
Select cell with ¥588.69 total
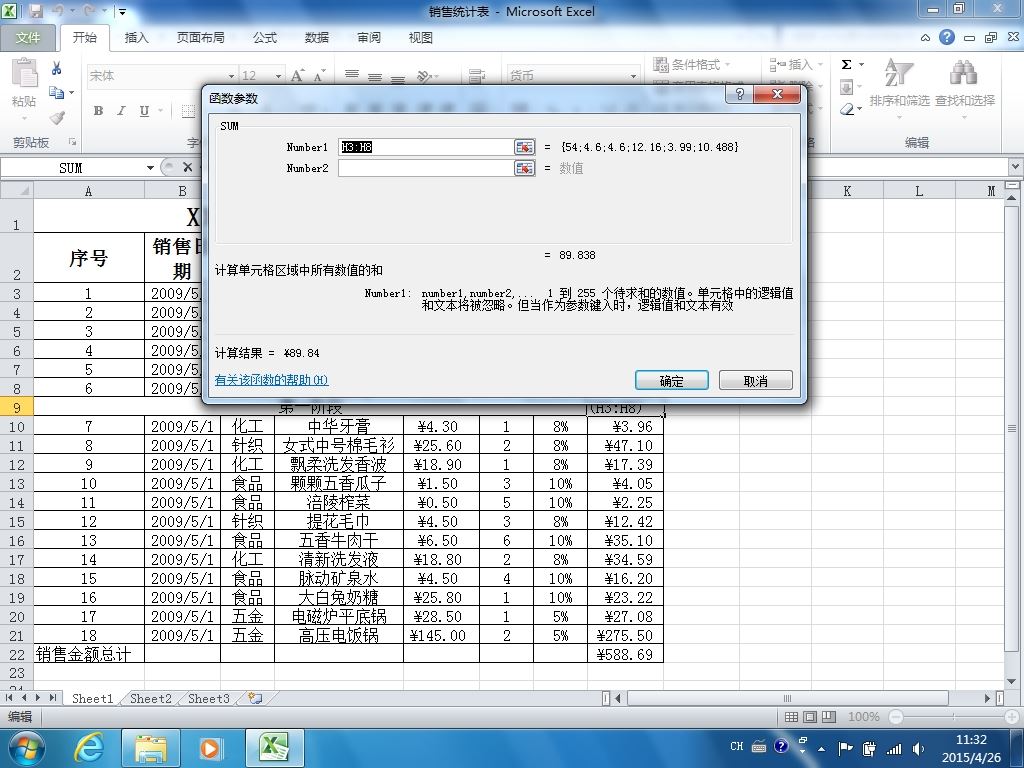click(625, 654)
